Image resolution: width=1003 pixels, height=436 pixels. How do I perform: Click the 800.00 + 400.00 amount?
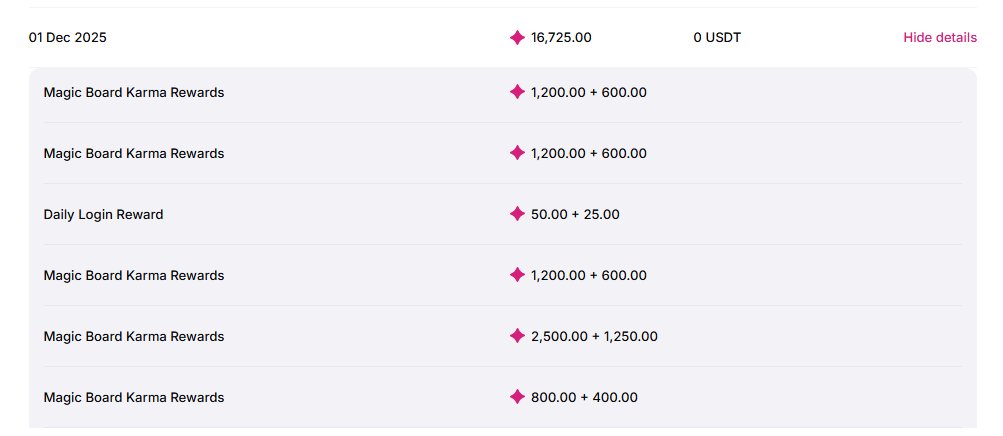584,397
